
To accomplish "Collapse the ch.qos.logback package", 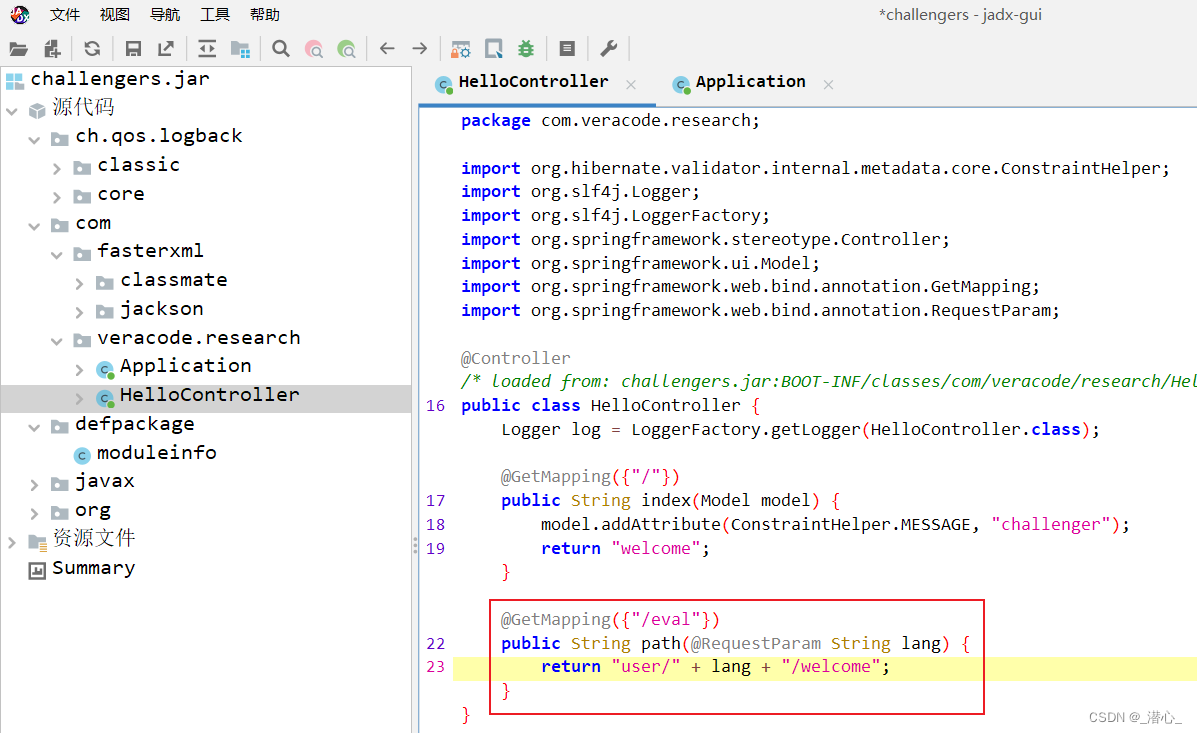I will point(34,140).
